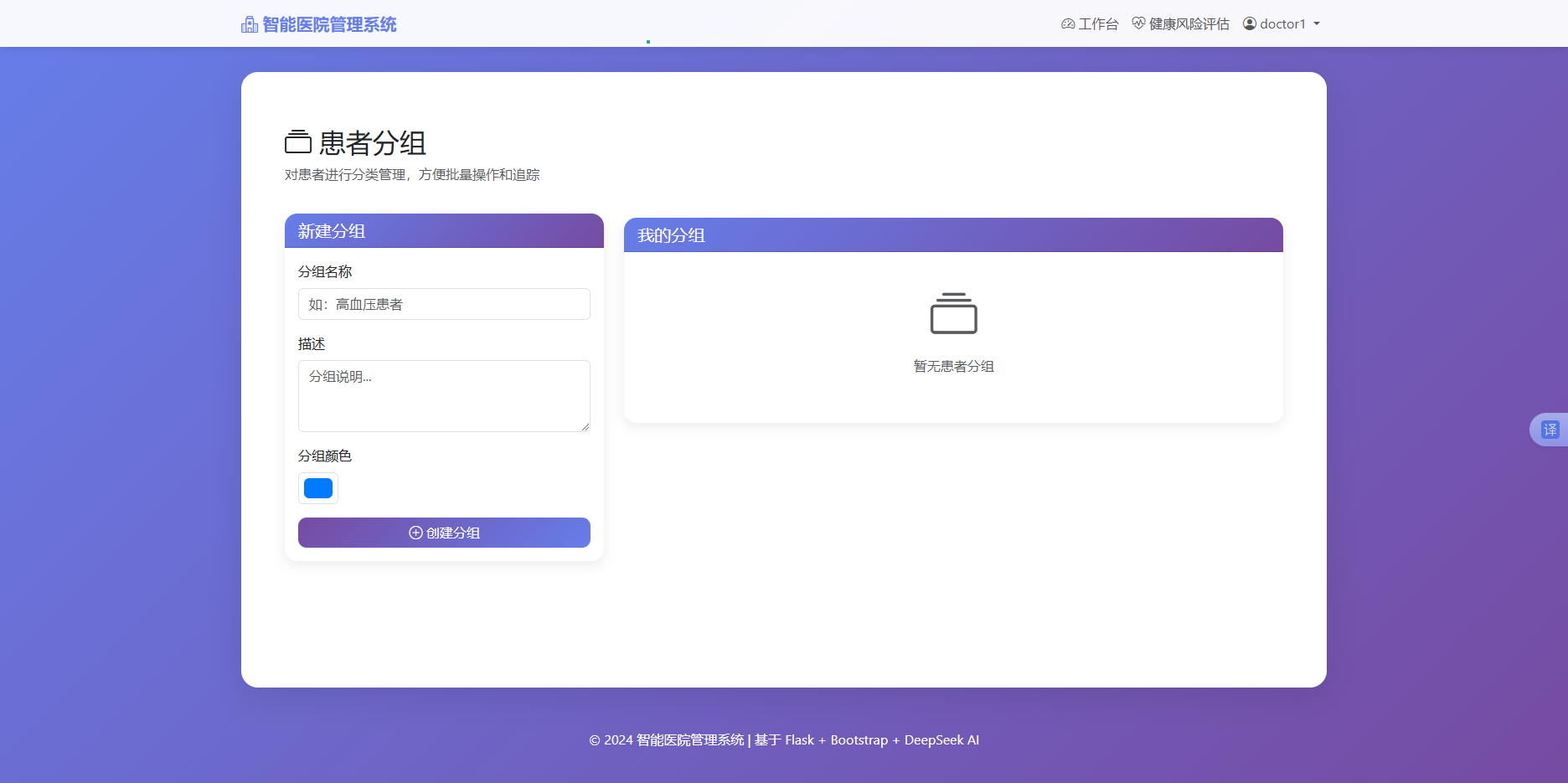1568x783 pixels.
Task: Click the 新建分组 panel header
Action: click(331, 231)
